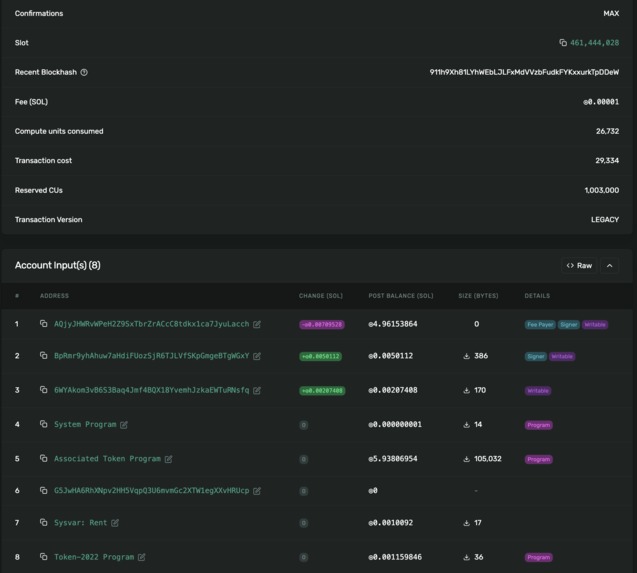The height and width of the screenshot is (573, 637).
Task: Copy address starting with GSJwHA6RhXNpv2HH5
Action: click(x=43, y=491)
